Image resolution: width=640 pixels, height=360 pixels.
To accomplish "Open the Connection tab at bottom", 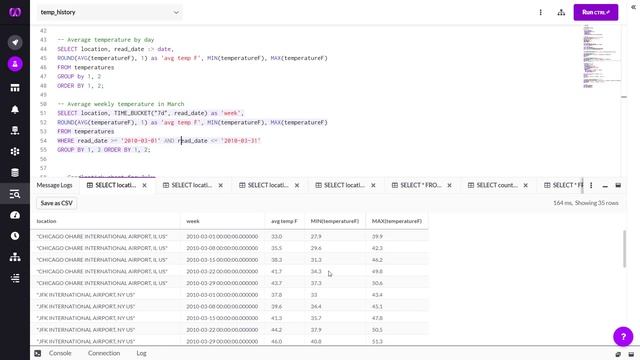I will [x=104, y=353].
